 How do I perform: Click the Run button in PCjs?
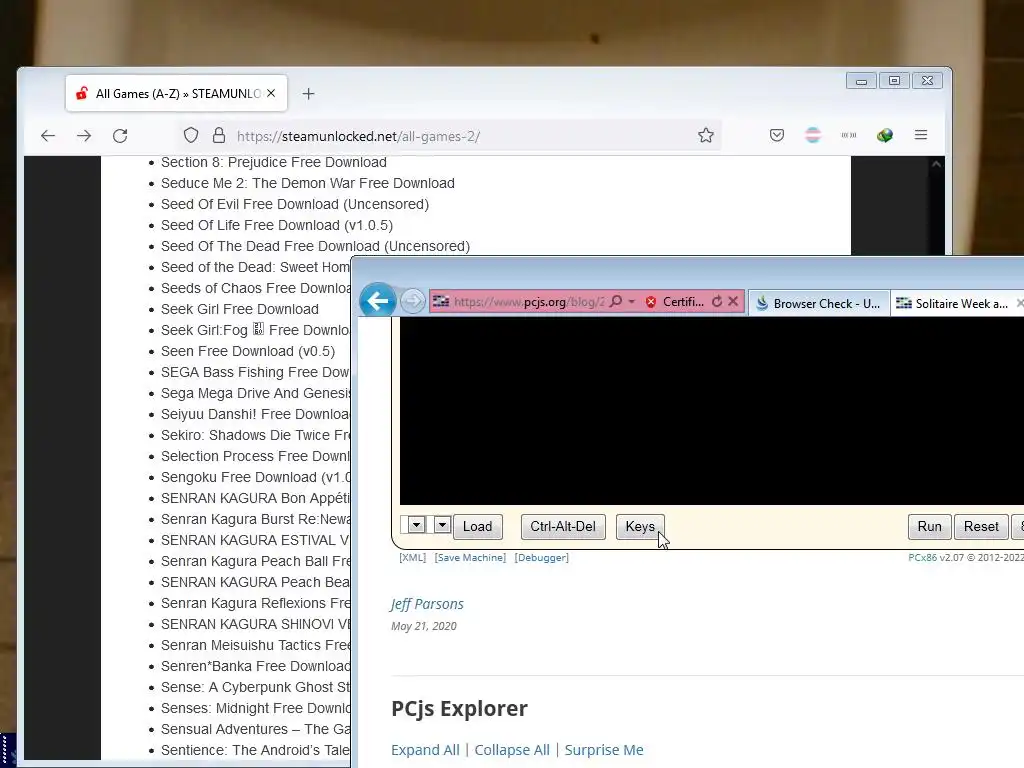[929, 526]
